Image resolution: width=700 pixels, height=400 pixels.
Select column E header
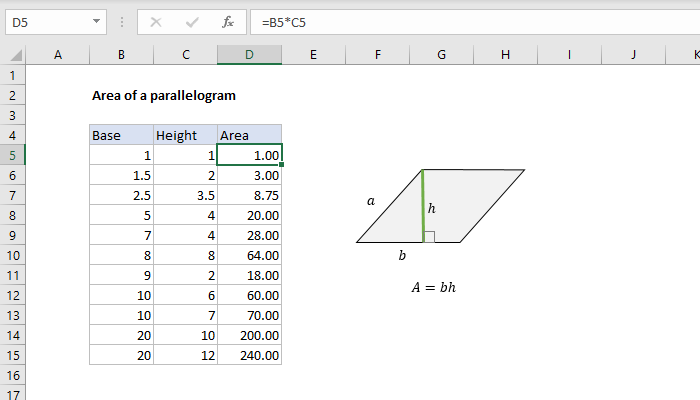(313, 55)
